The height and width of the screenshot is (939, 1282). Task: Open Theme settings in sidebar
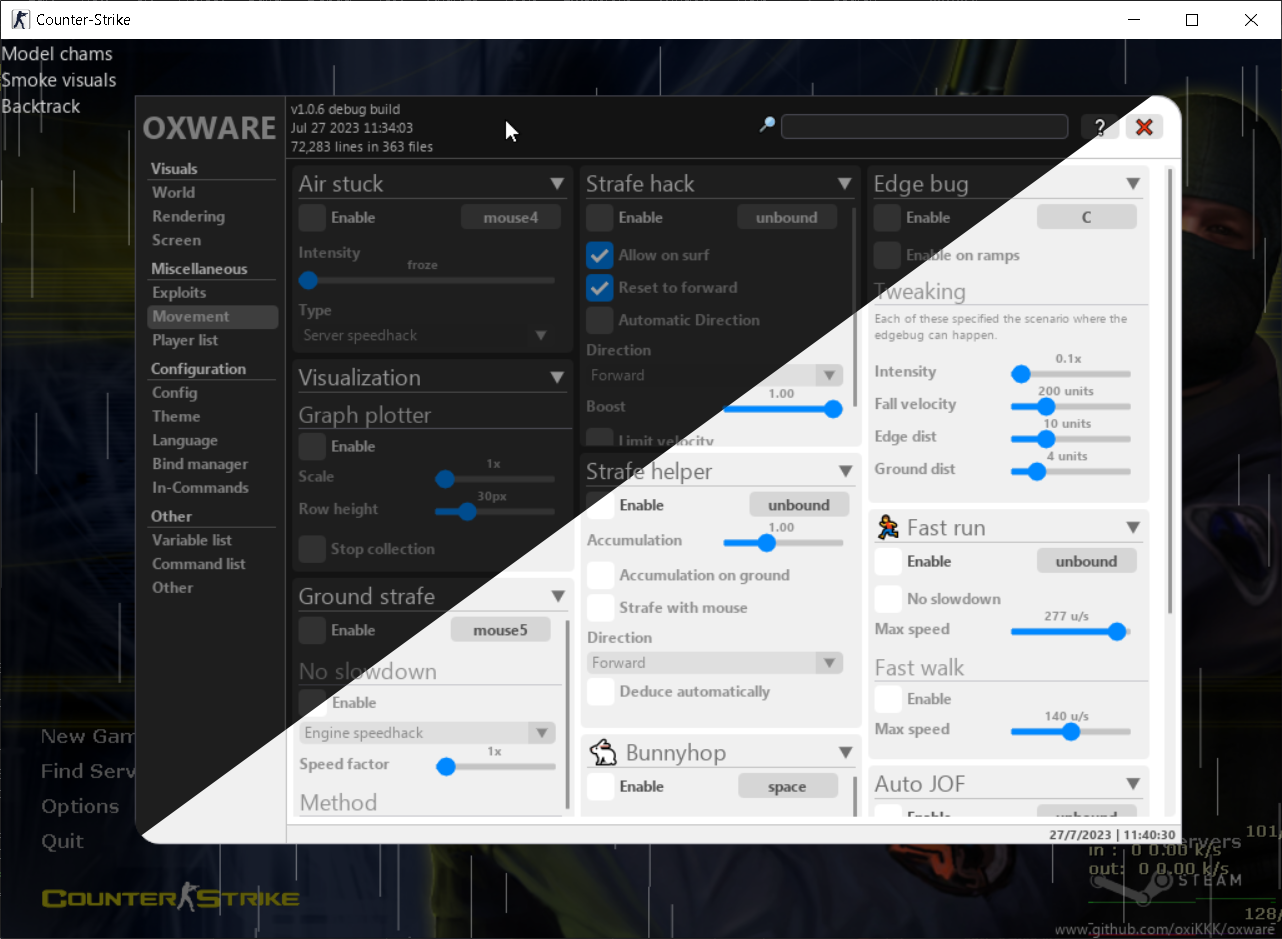[x=176, y=417]
